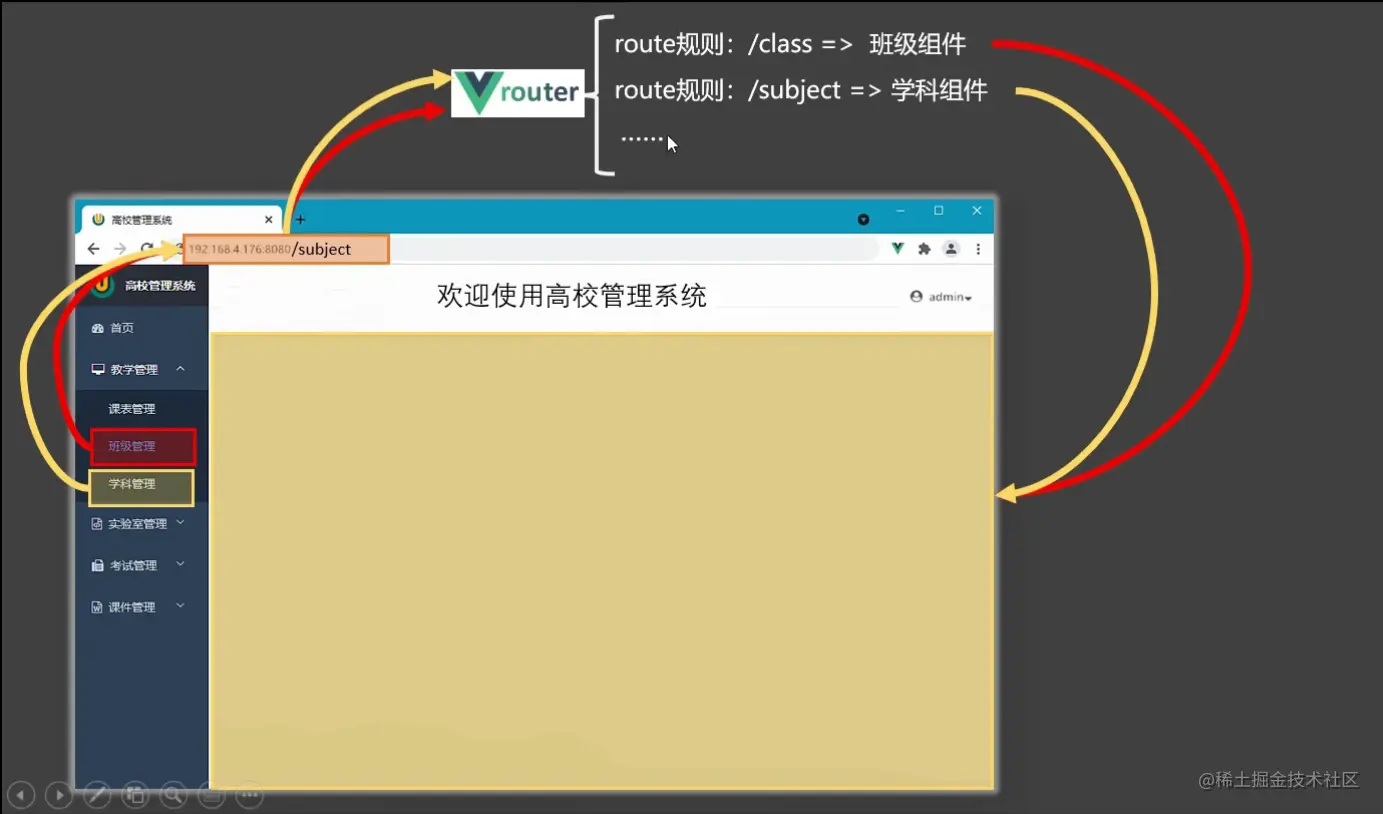Click the lab icon beside 实验室管理
Screen dimensions: 1383x814
[96, 522]
